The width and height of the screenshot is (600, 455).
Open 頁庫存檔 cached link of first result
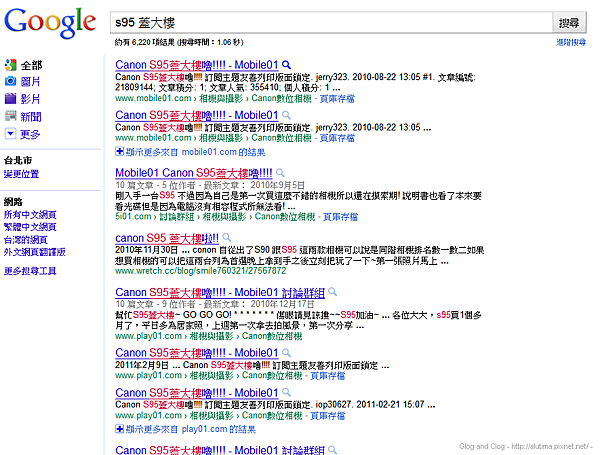pos(337,99)
